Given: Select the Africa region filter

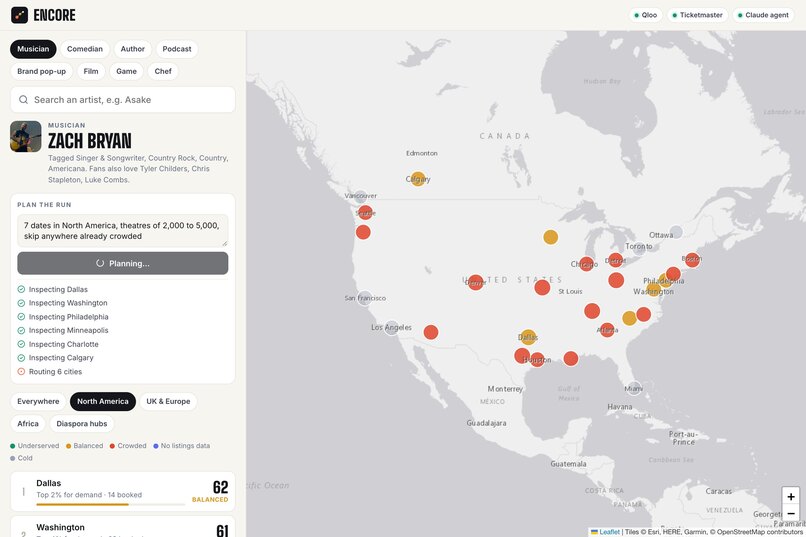Looking at the screenshot, I should 28,424.
